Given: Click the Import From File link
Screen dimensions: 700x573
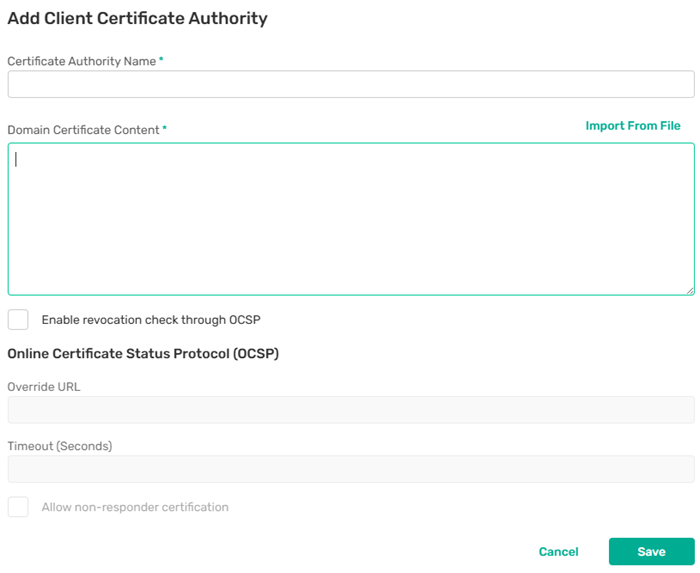Looking at the screenshot, I should coord(632,126).
